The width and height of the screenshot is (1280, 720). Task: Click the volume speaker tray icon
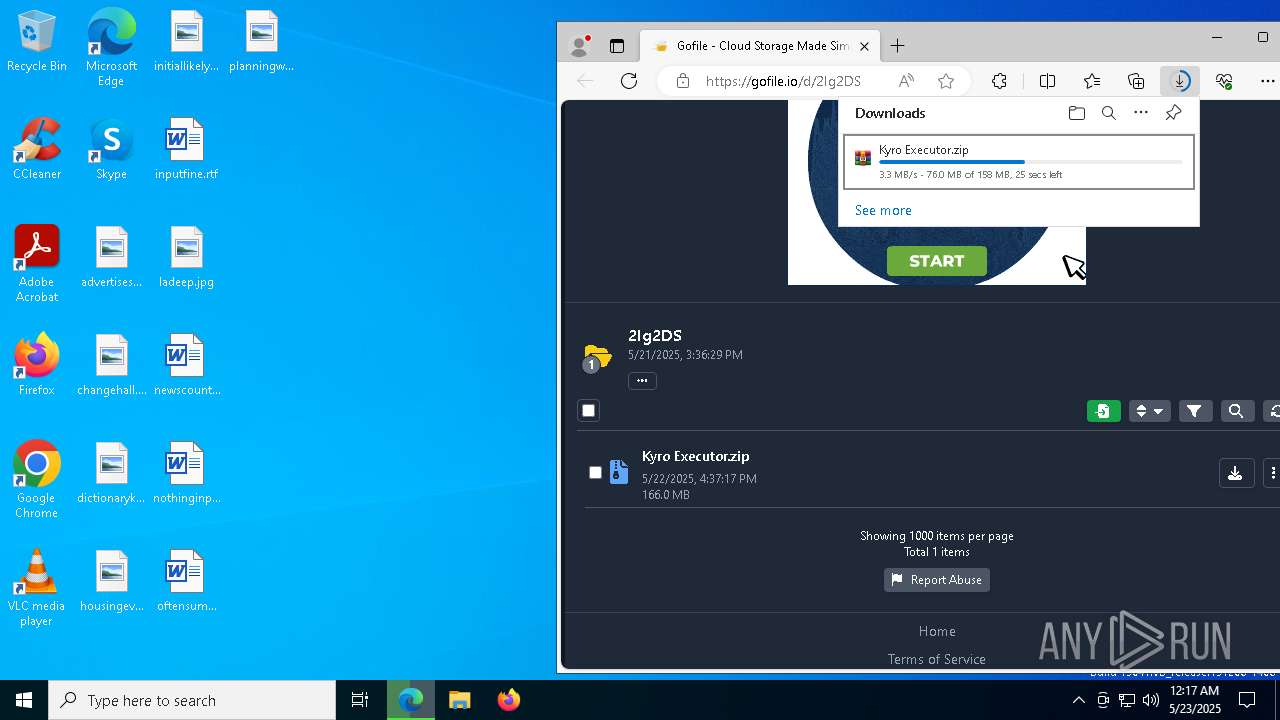pyautogui.click(x=1150, y=700)
